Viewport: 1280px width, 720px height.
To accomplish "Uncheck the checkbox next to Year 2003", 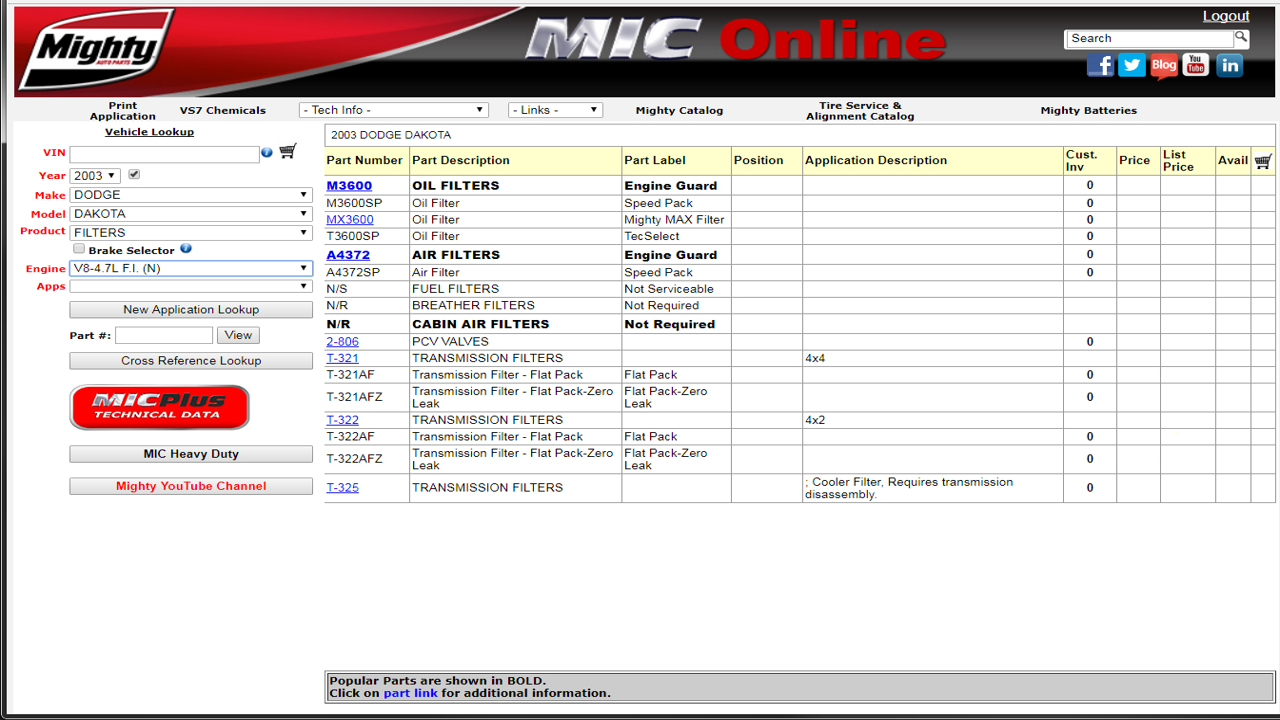I will coord(136,175).
